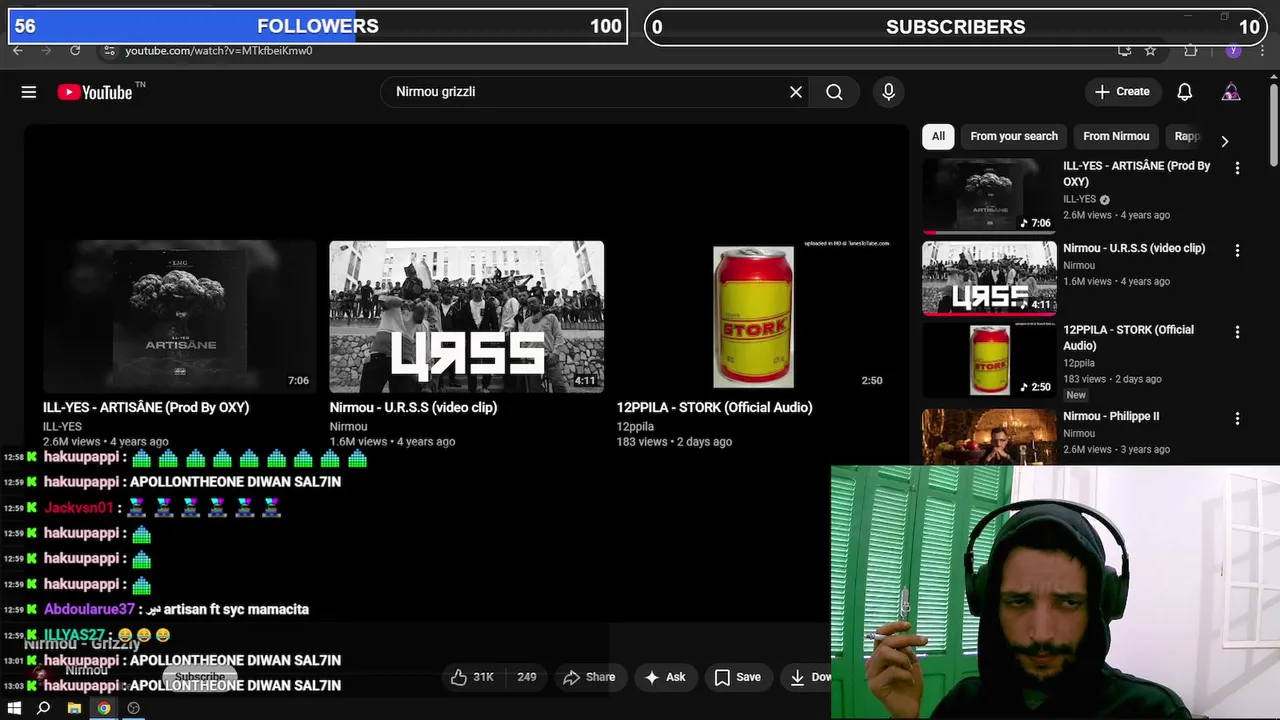
Task: Visit 12ppila channel name in the sidebar
Action: coord(1079,363)
